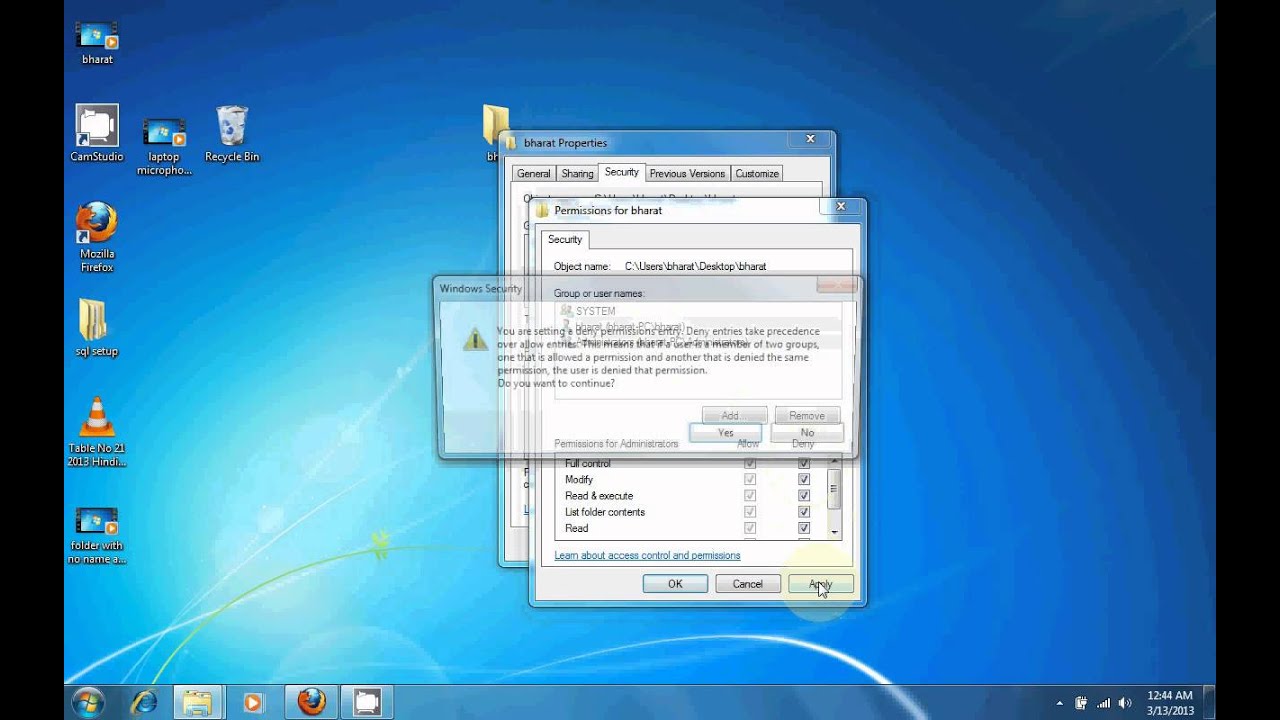Click the object path C:\Users\bharat\Desktop\bharat
The image size is (1280, 720).
point(696,267)
